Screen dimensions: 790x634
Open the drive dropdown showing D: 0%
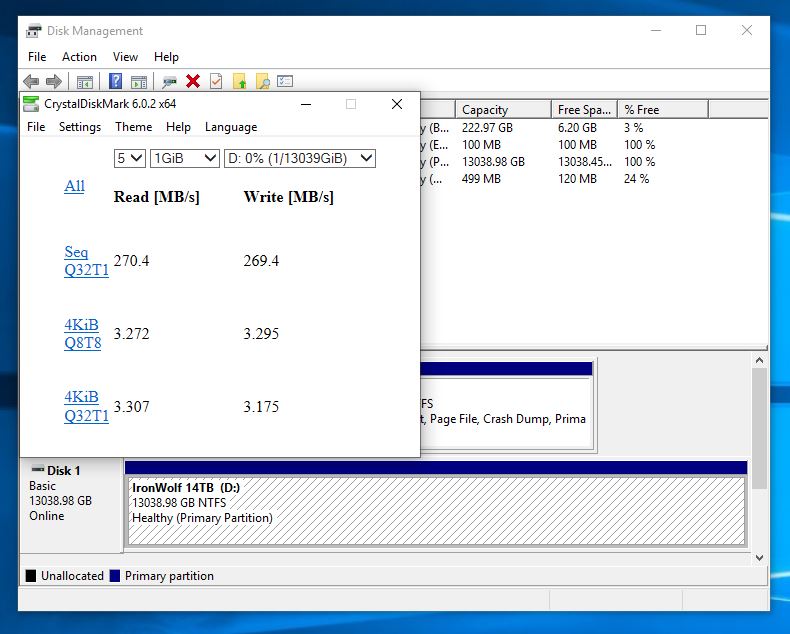(300, 158)
